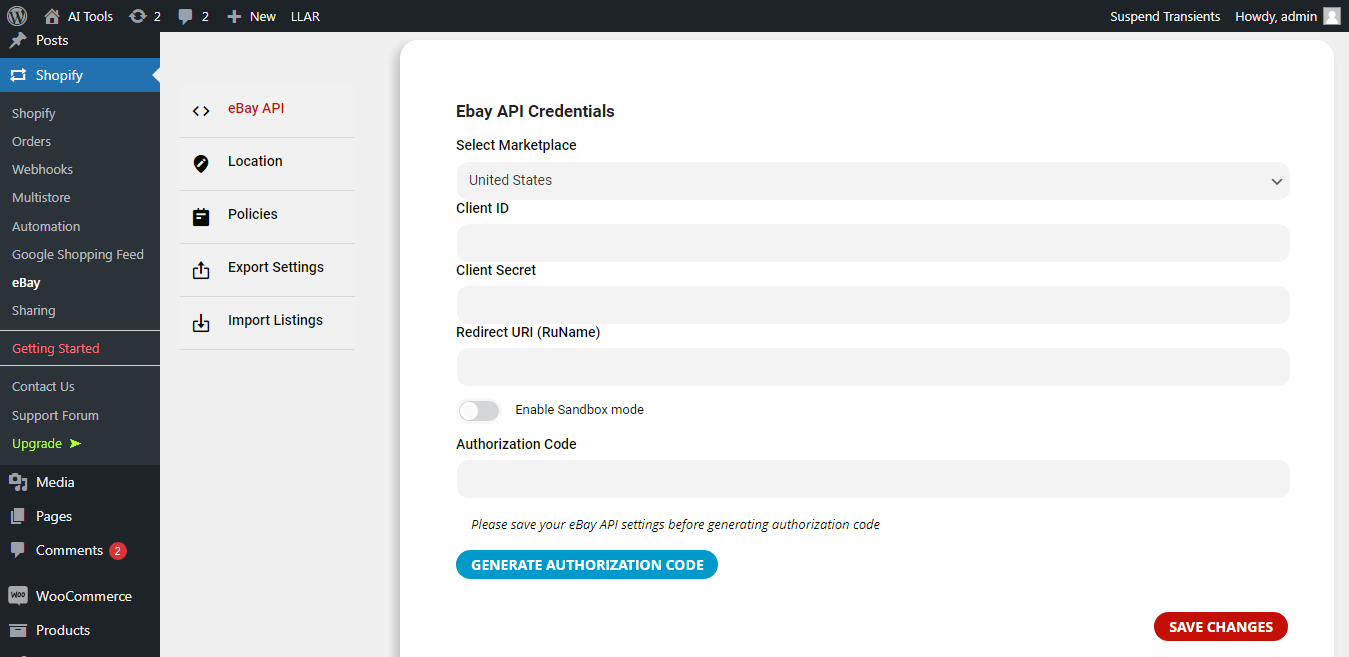Open the Automation submenu item
Image resolution: width=1349 pixels, height=657 pixels.
(46, 226)
